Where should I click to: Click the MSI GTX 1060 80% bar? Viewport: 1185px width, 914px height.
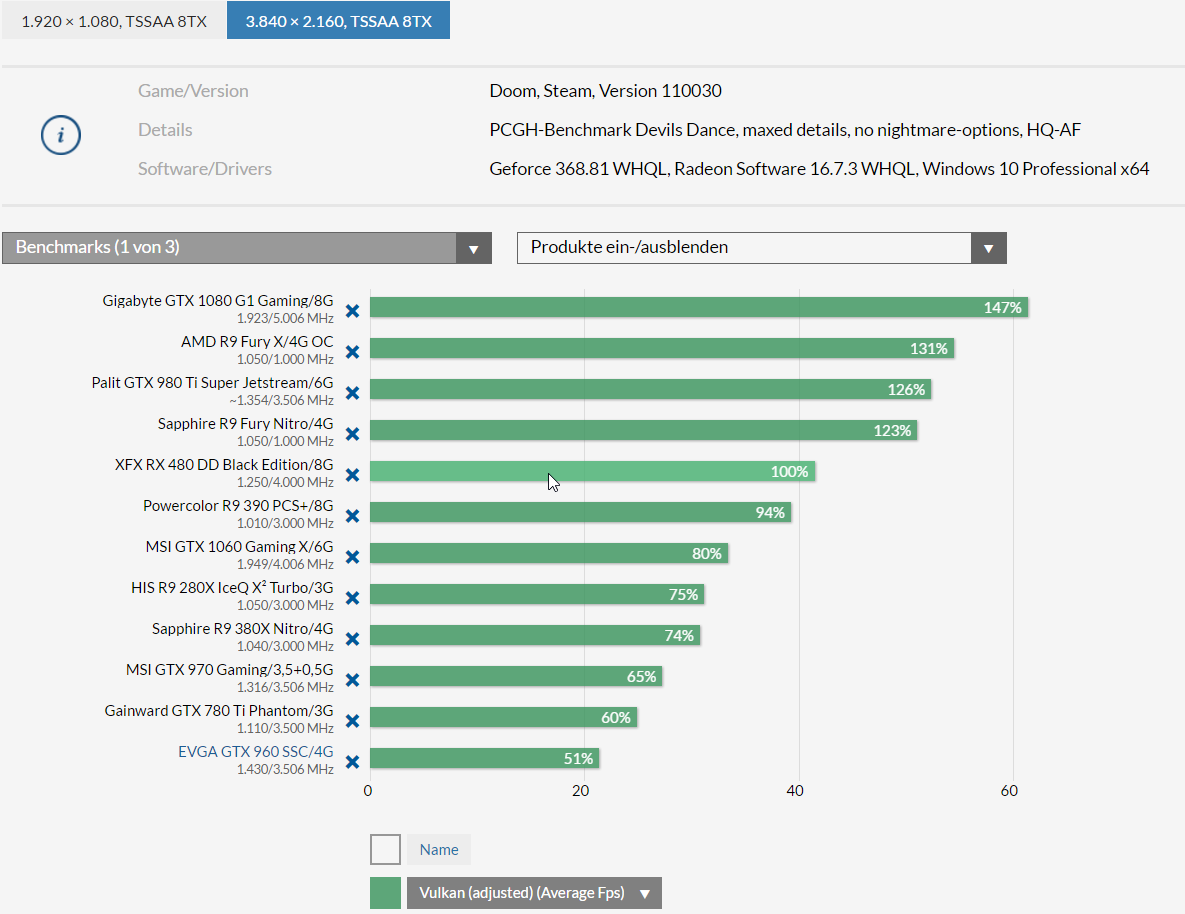click(549, 553)
